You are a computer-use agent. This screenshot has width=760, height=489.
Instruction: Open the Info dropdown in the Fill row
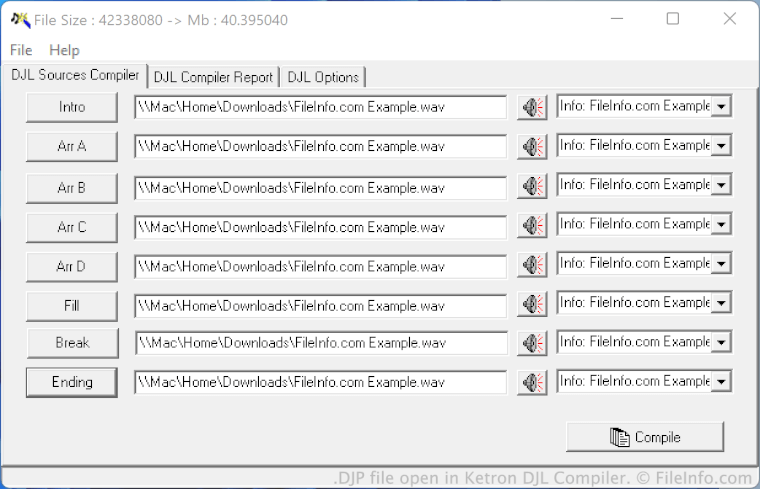tap(721, 302)
